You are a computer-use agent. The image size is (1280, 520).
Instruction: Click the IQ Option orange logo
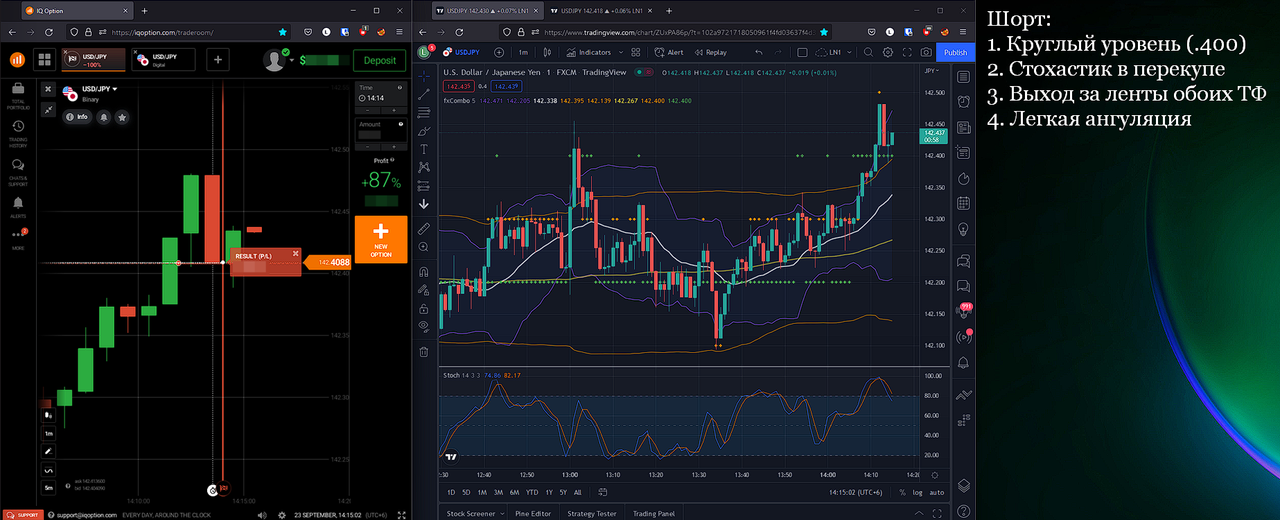pos(17,60)
